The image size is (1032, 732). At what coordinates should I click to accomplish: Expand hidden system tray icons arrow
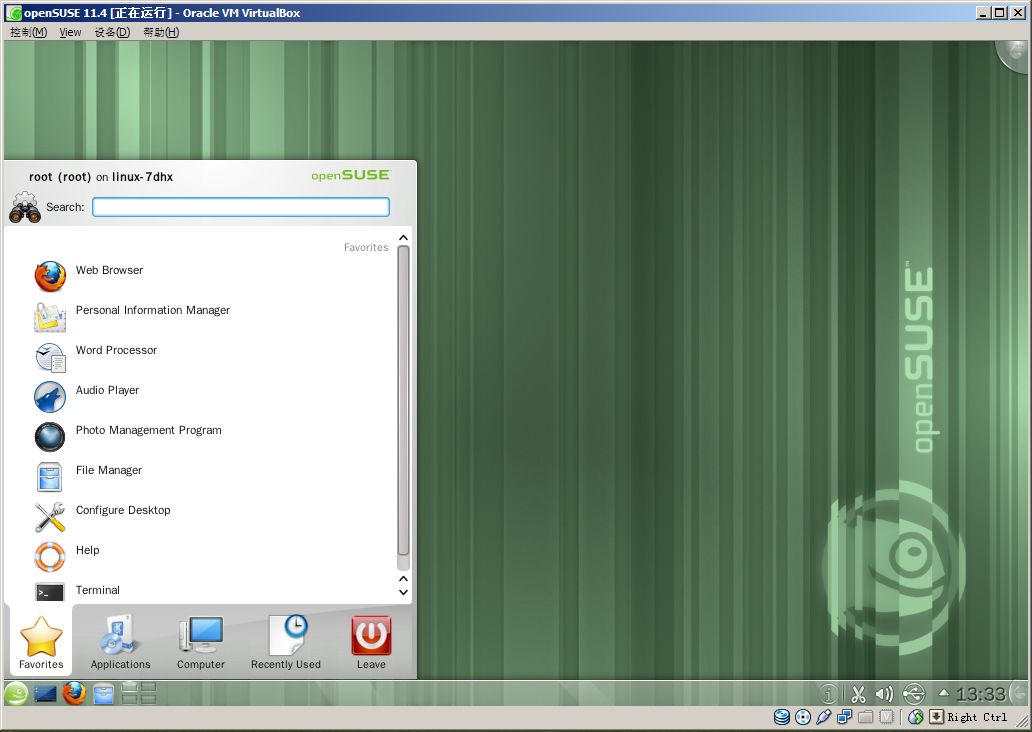pos(943,693)
